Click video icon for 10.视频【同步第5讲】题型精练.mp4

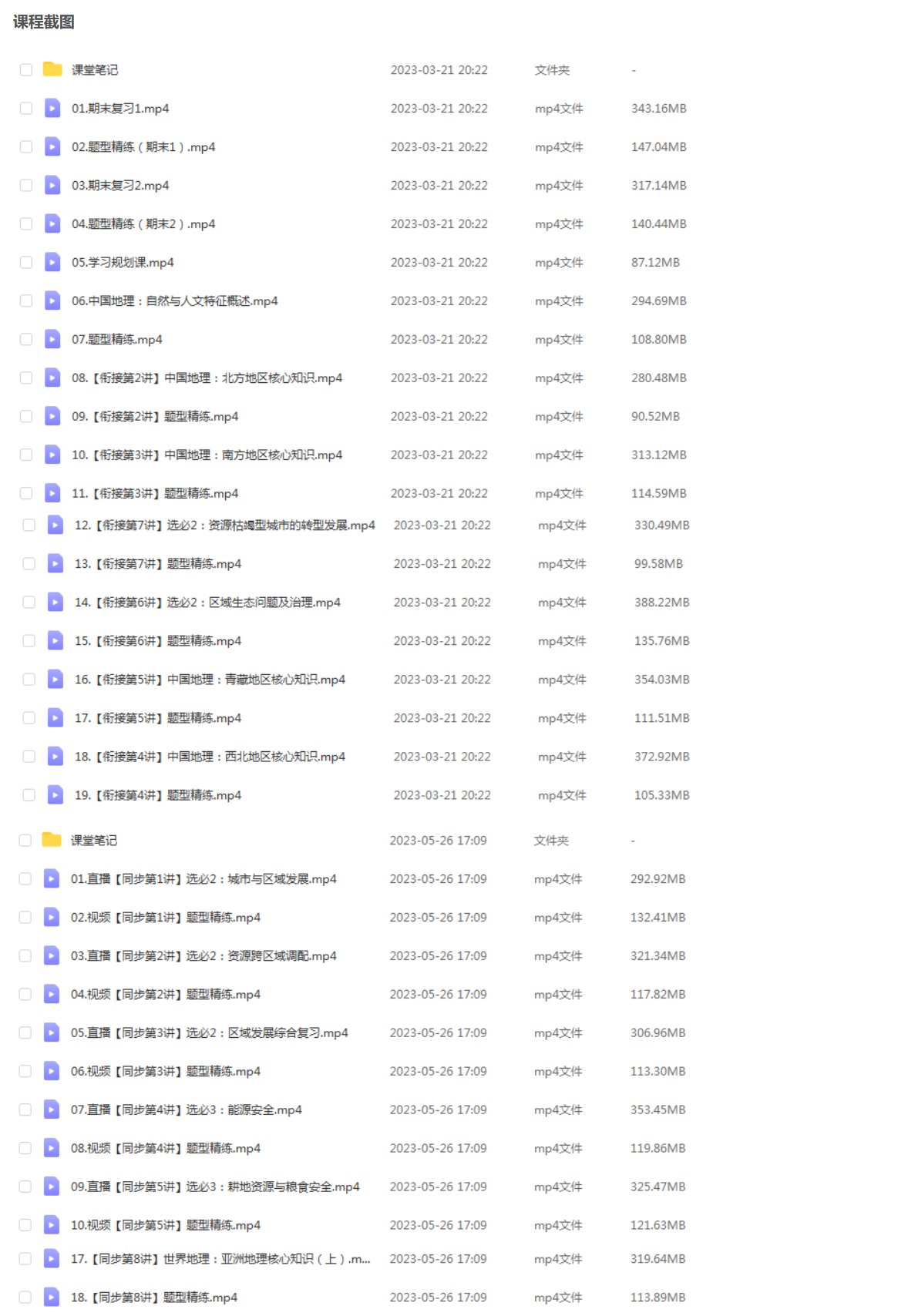[x=52, y=1224]
